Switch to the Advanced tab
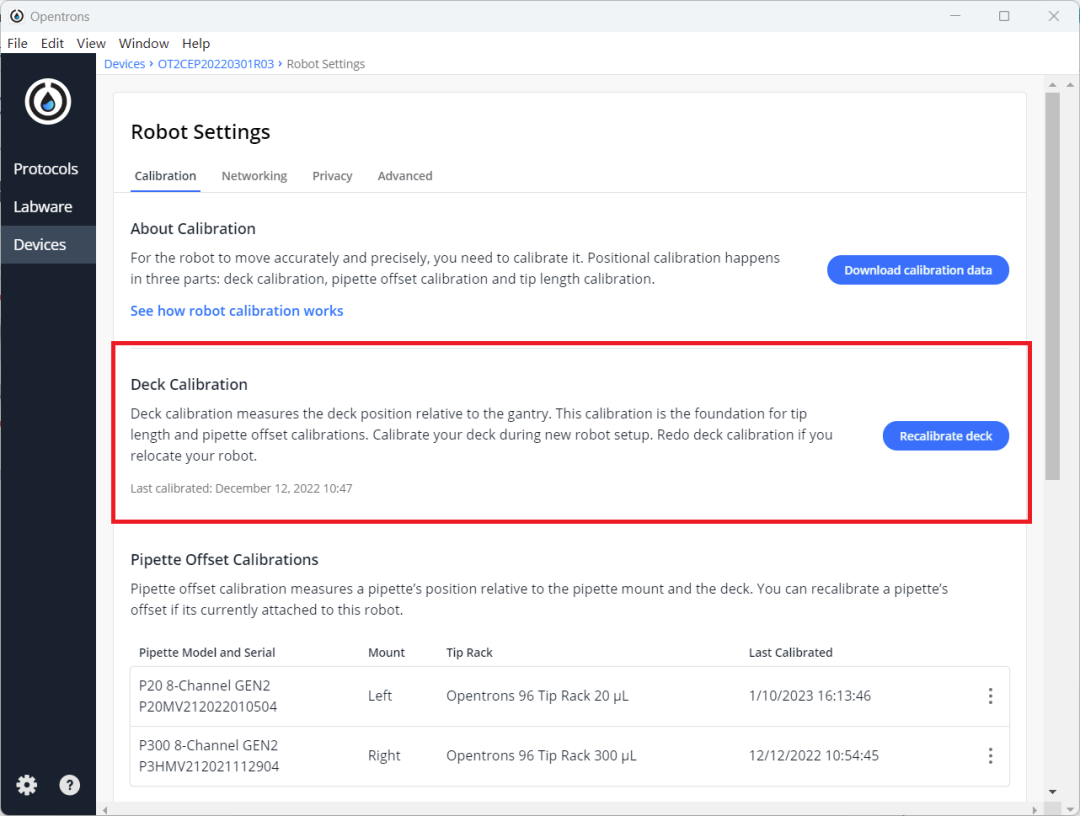1080x816 pixels. point(405,176)
